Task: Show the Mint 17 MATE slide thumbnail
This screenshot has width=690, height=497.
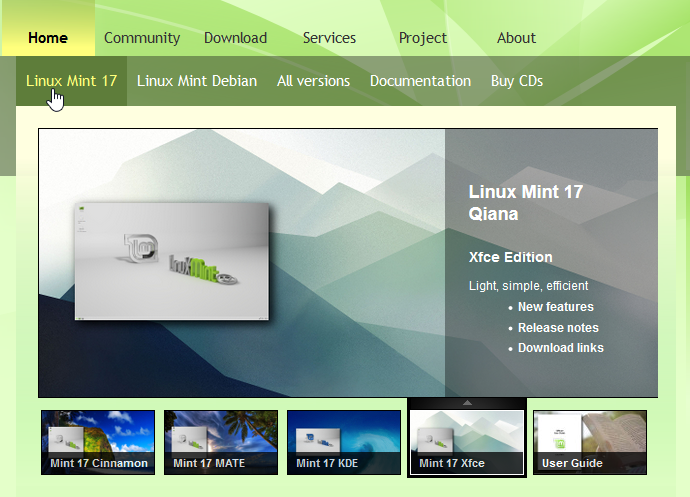Action: pyautogui.click(x=221, y=441)
